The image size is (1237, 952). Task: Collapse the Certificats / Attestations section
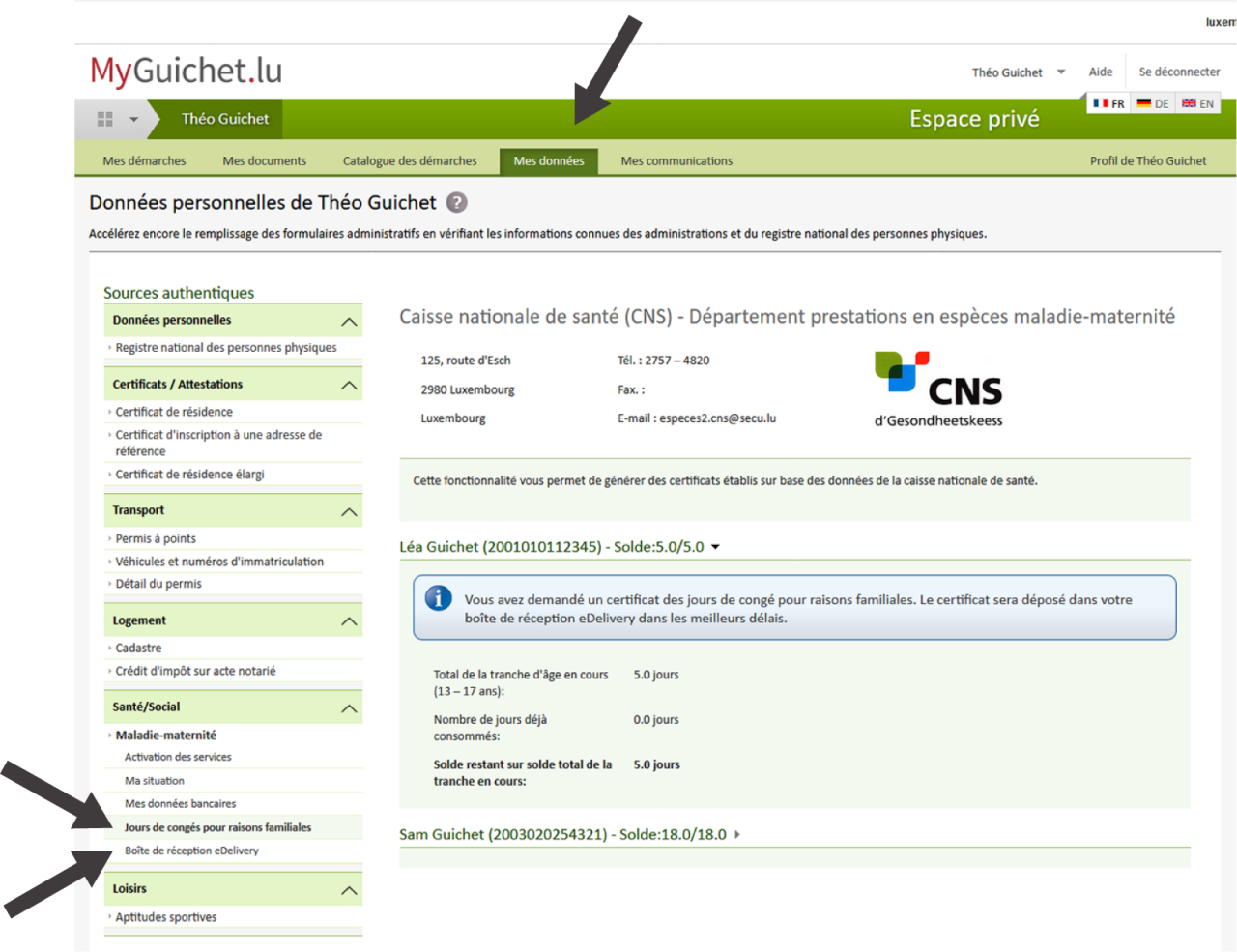click(349, 385)
